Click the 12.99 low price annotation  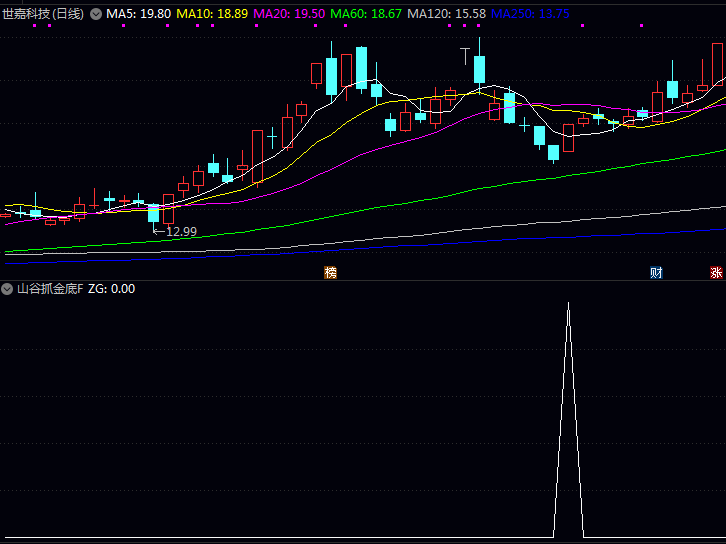[x=180, y=231]
